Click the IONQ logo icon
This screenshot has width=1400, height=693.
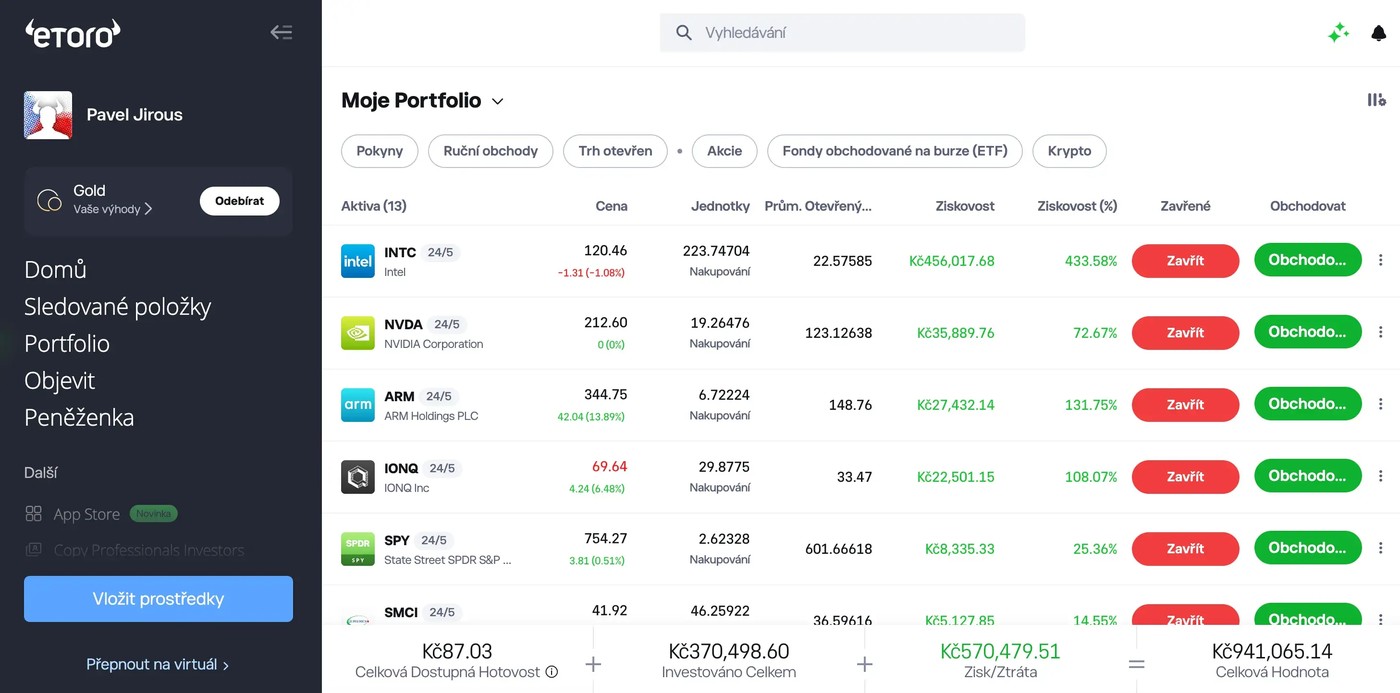pyautogui.click(x=358, y=477)
